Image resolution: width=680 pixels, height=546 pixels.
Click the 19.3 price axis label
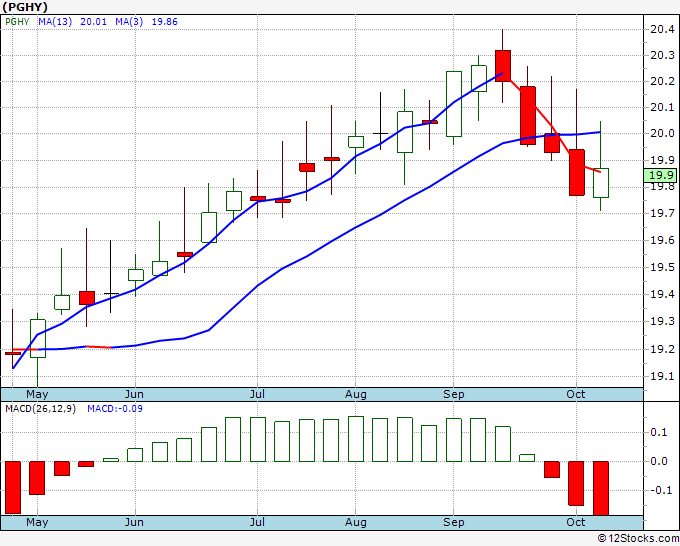(x=662, y=321)
